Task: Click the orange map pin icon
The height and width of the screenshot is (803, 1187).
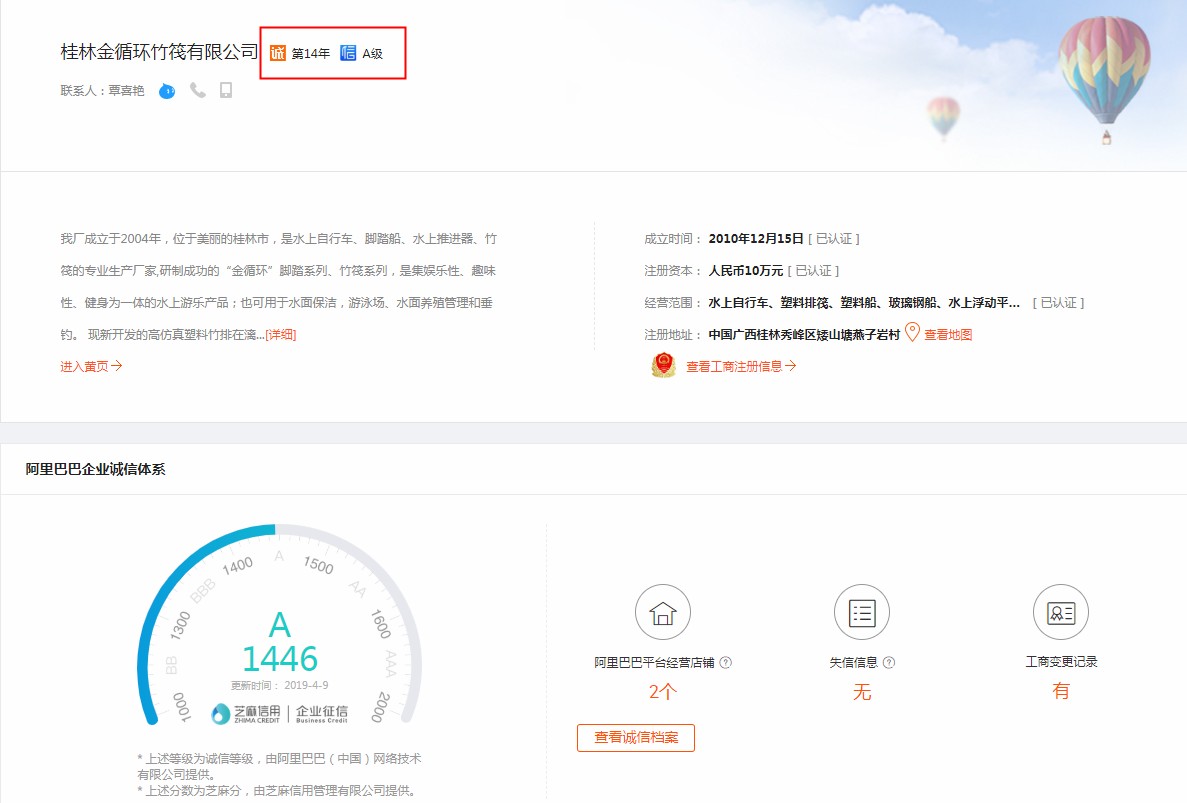Action: point(912,332)
